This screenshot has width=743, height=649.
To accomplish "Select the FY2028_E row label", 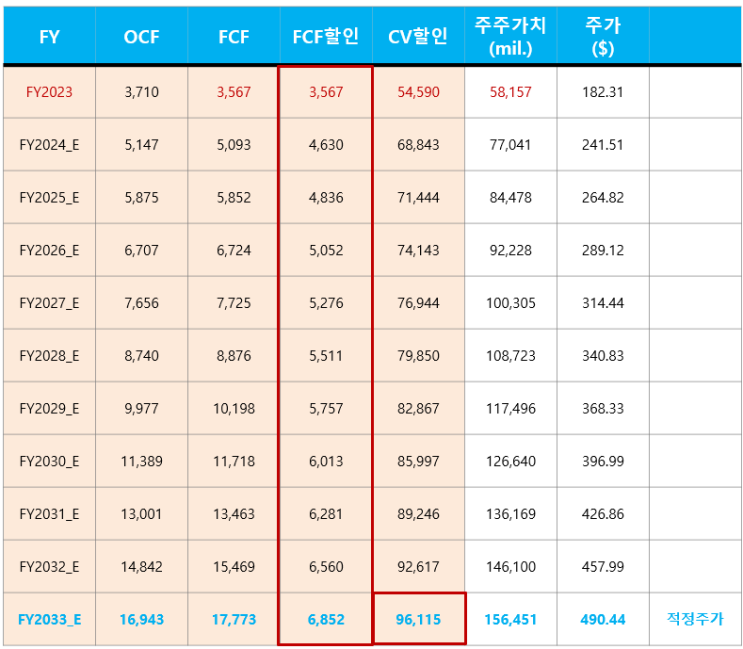I will 49,355.
